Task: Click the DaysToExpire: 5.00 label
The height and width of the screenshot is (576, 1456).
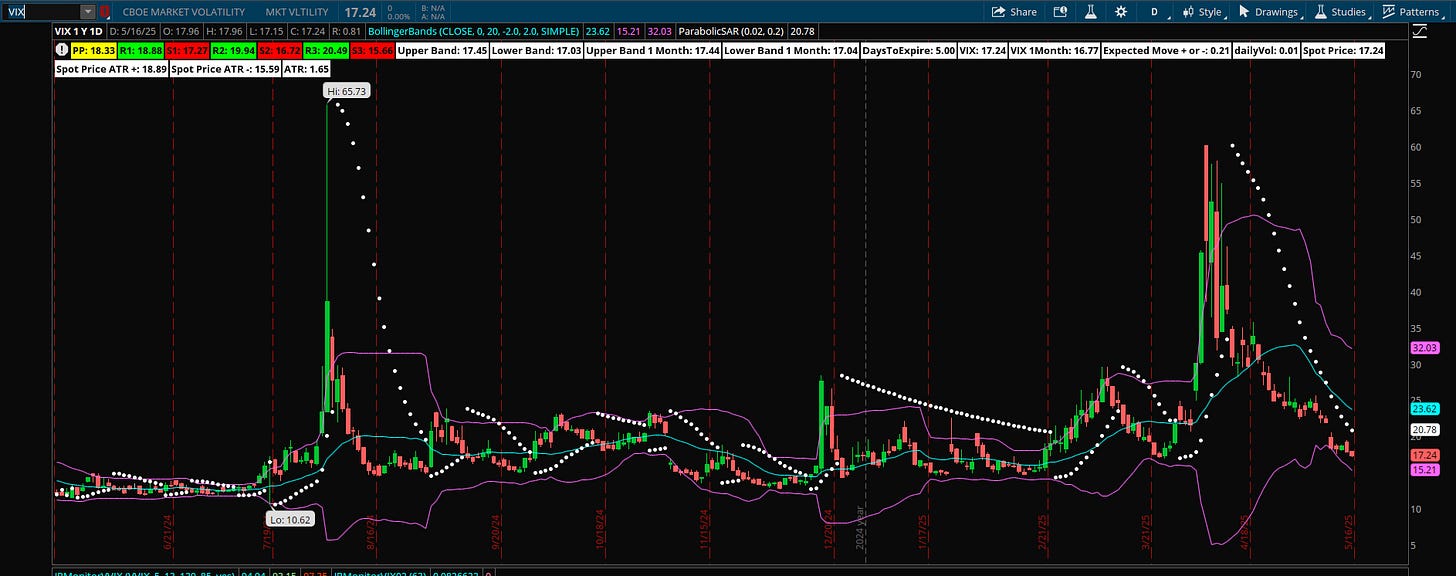Action: pos(907,49)
